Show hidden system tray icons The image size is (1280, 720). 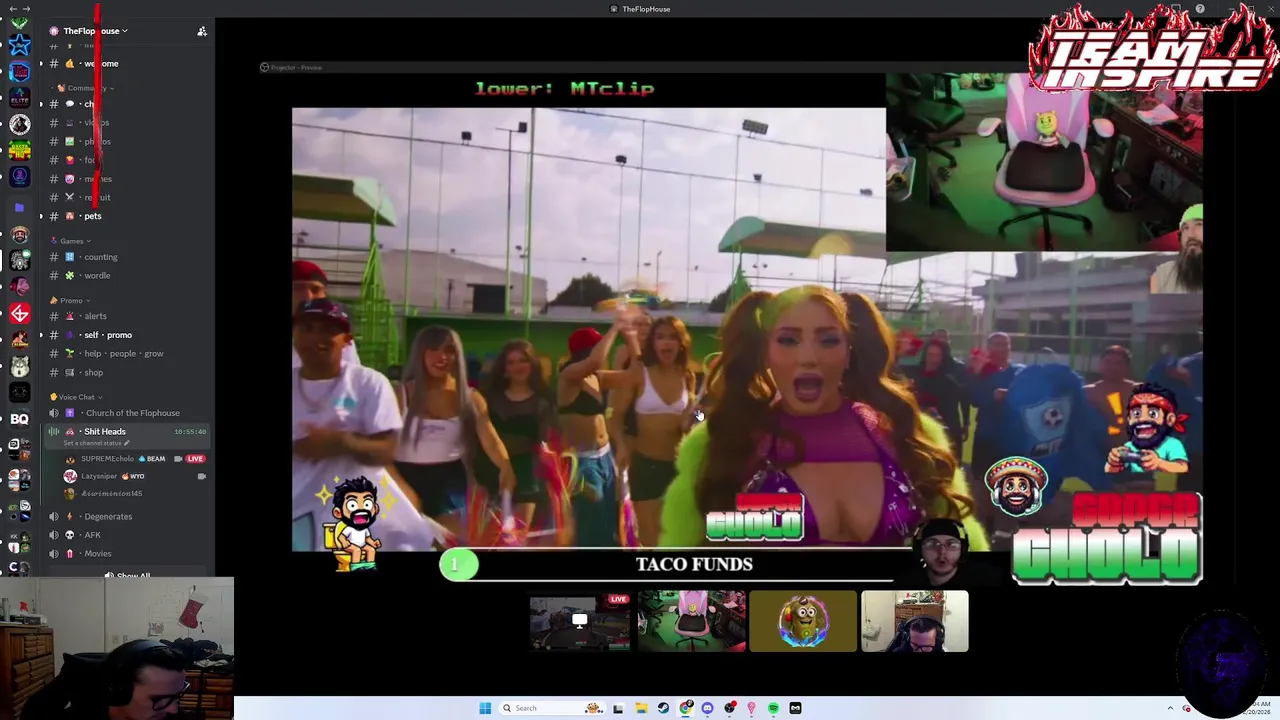pos(1170,708)
